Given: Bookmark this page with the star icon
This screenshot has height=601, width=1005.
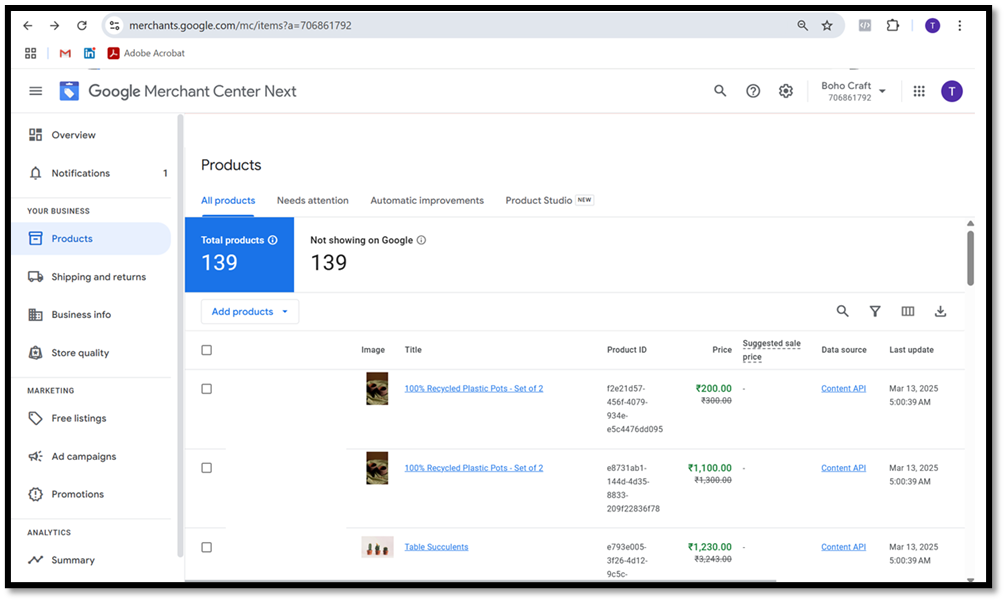Looking at the screenshot, I should (827, 26).
